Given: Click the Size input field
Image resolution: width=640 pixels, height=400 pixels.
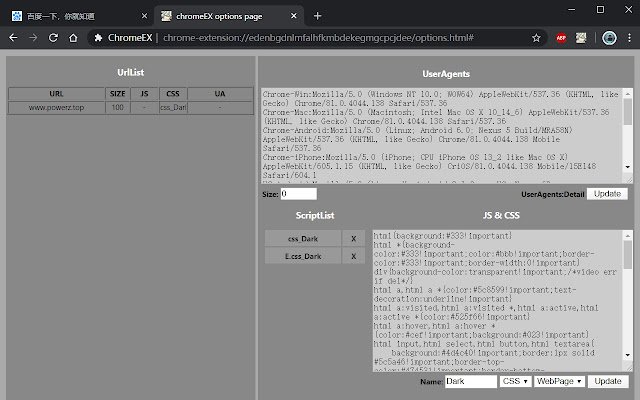Looking at the screenshot, I should tap(298, 194).
